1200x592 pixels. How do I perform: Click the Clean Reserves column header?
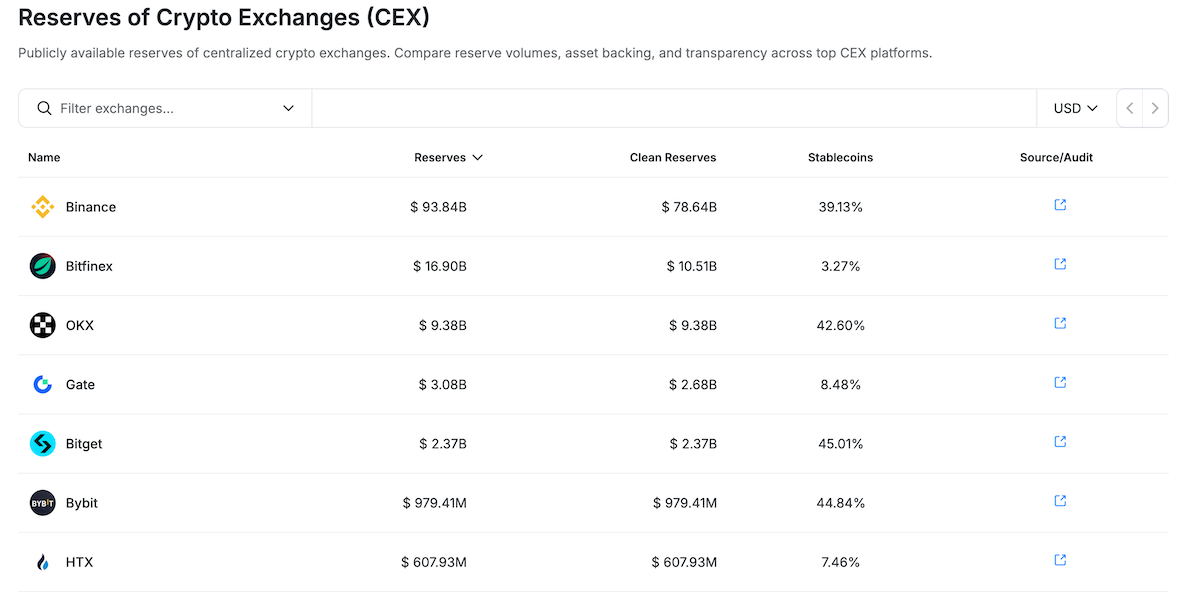point(673,157)
